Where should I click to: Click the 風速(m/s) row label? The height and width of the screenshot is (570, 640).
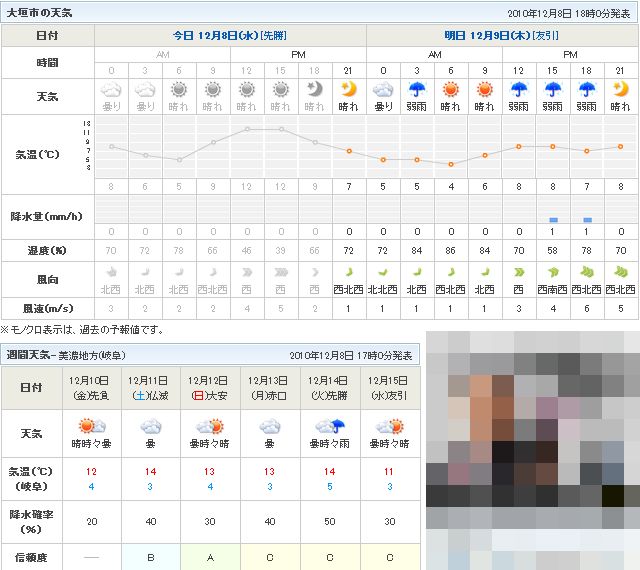coord(48,309)
